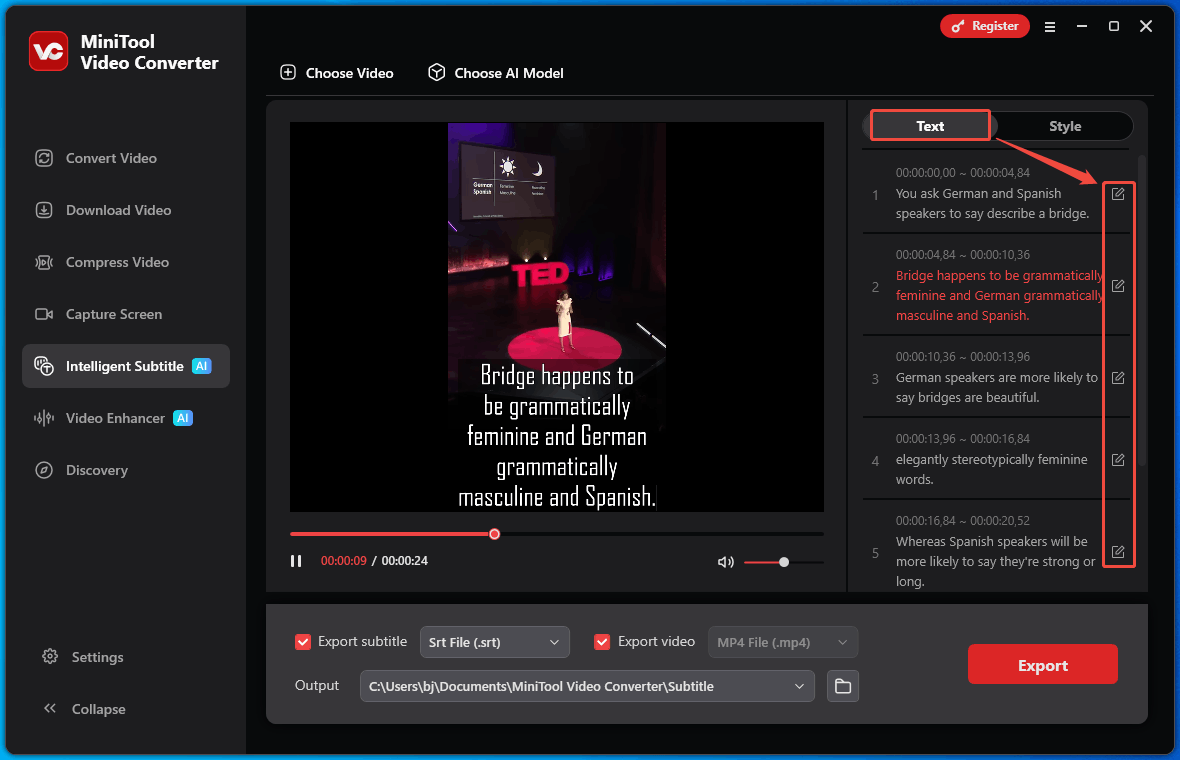Switch to the Text tab
1180x760 pixels.
point(930,126)
